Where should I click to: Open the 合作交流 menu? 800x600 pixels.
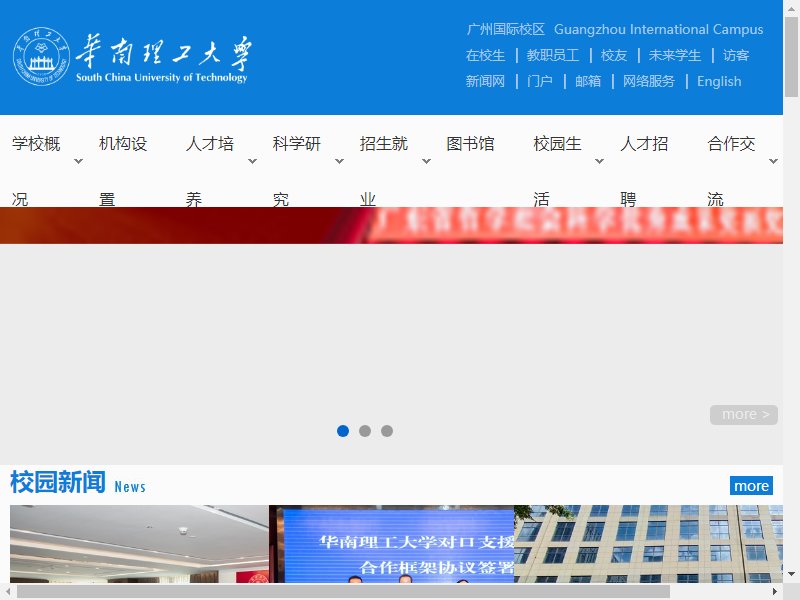pyautogui.click(x=731, y=171)
